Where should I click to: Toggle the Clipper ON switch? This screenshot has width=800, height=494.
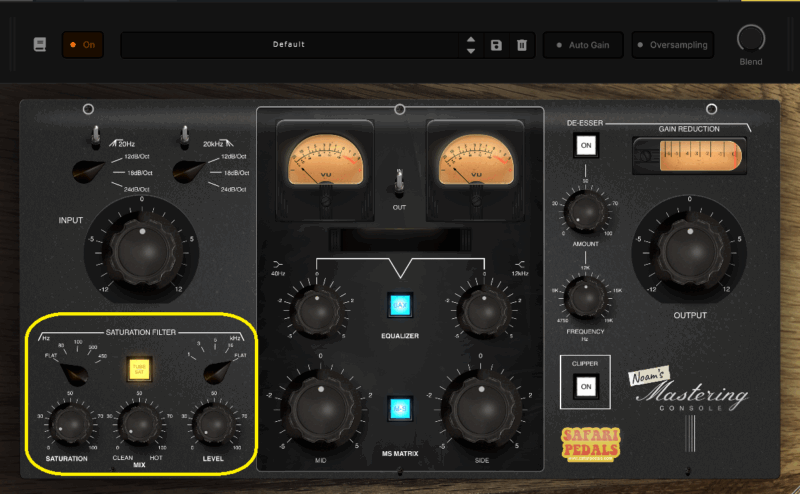[x=587, y=385]
